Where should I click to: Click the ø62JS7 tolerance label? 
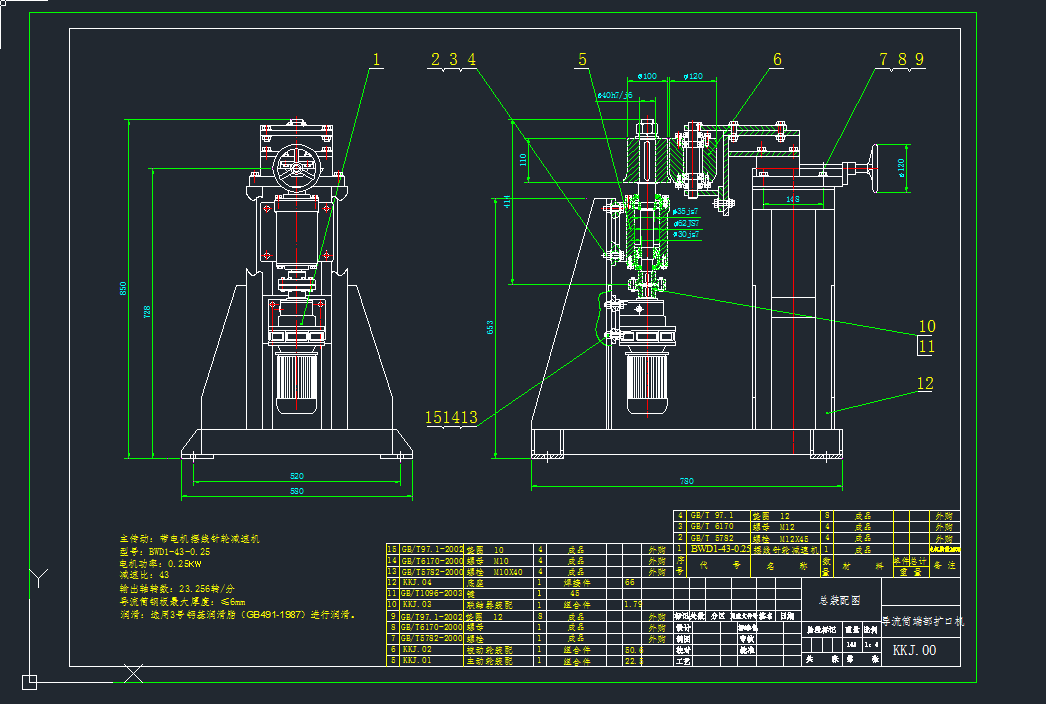(x=686, y=224)
